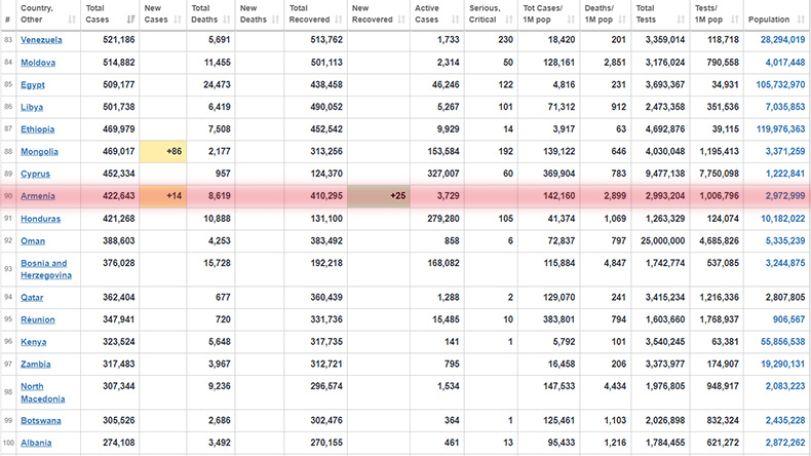The image size is (811, 456).
Task: Select Armenia's +25 New Recovered cell
Action: (379, 196)
